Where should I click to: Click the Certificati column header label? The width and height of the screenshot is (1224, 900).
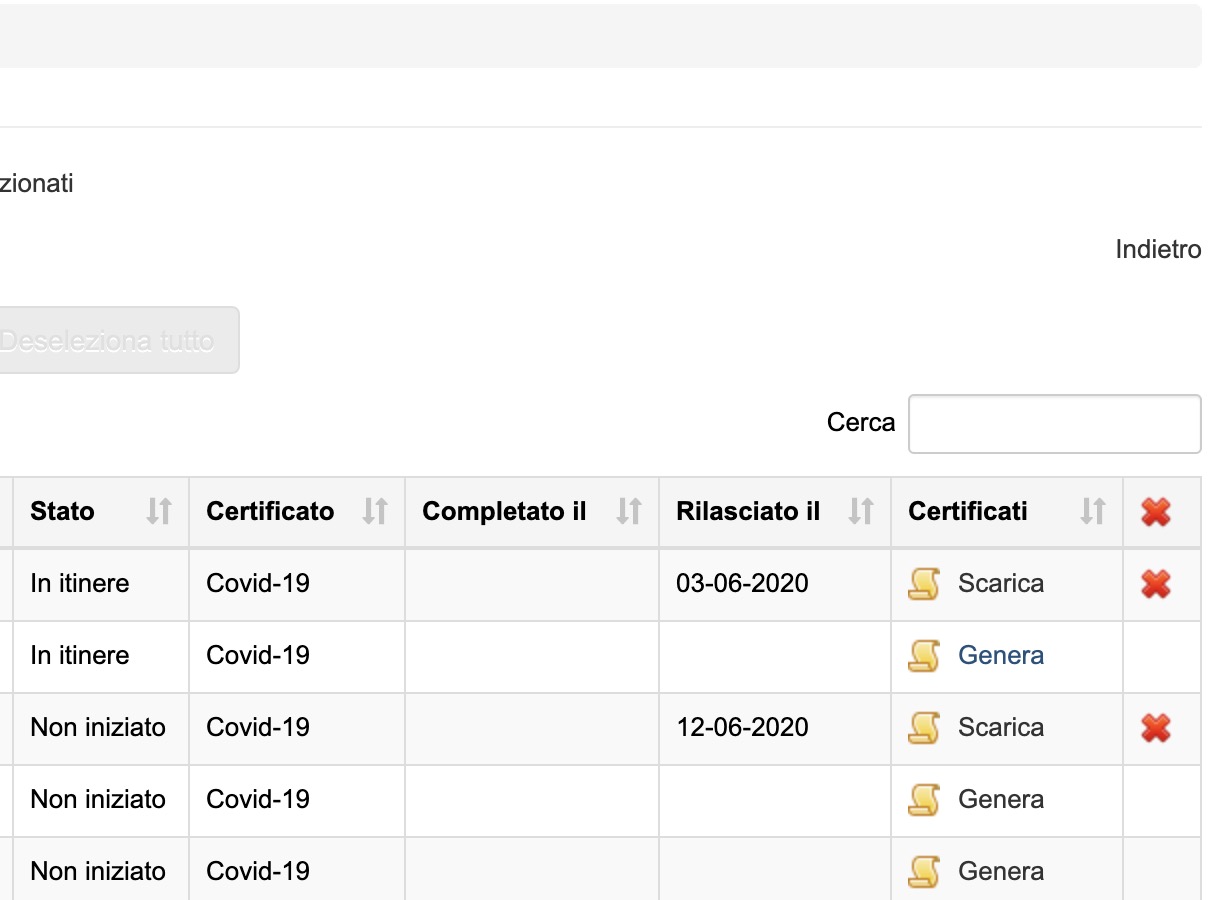(x=967, y=512)
